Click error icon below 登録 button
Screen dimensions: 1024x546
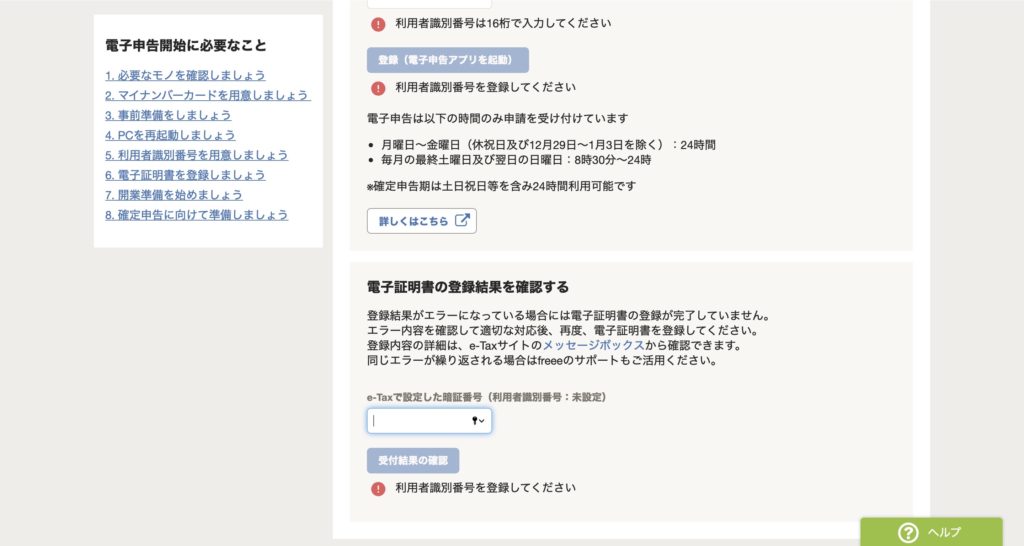tap(378, 88)
